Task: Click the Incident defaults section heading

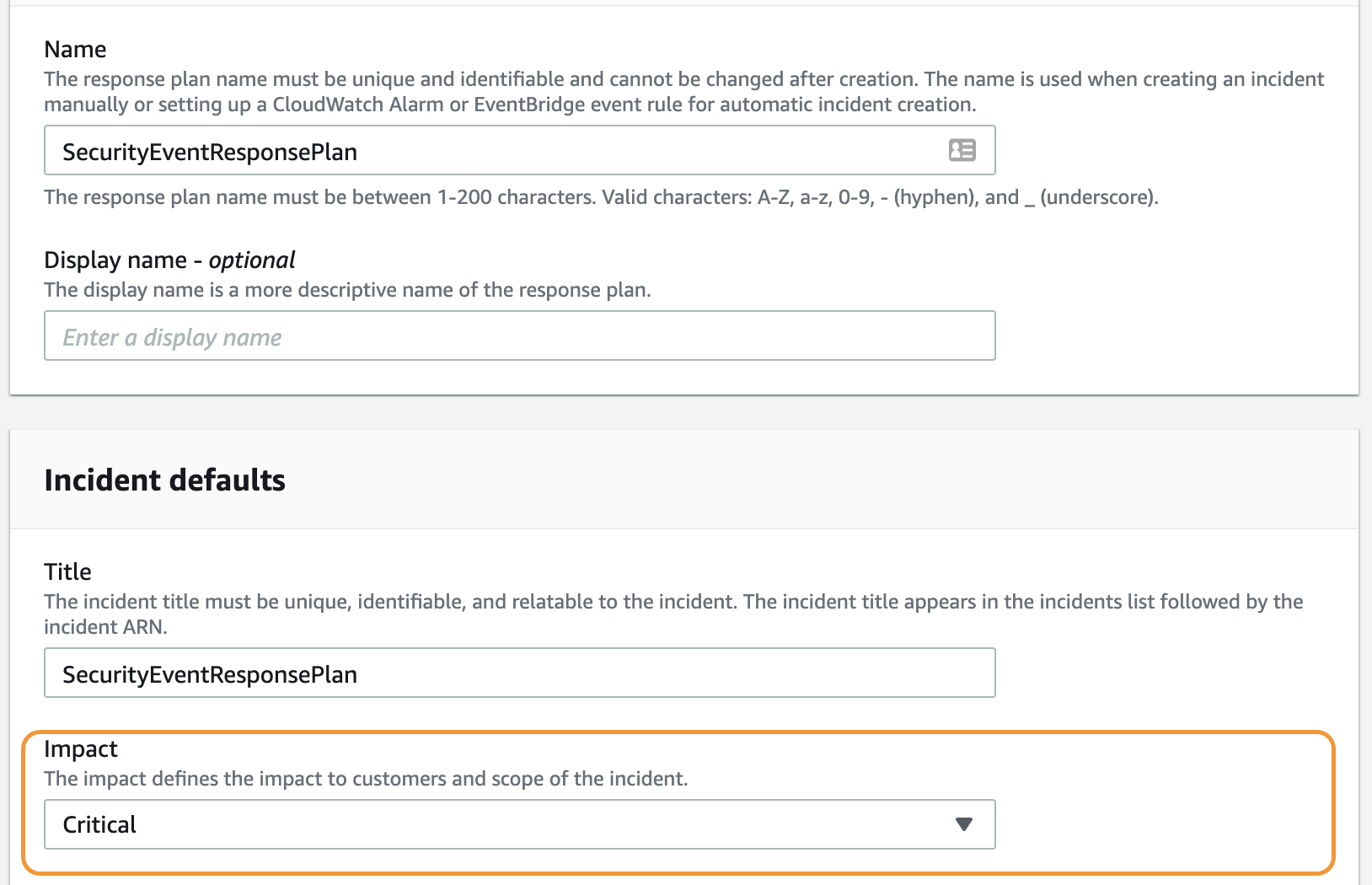Action: pyautogui.click(x=165, y=480)
